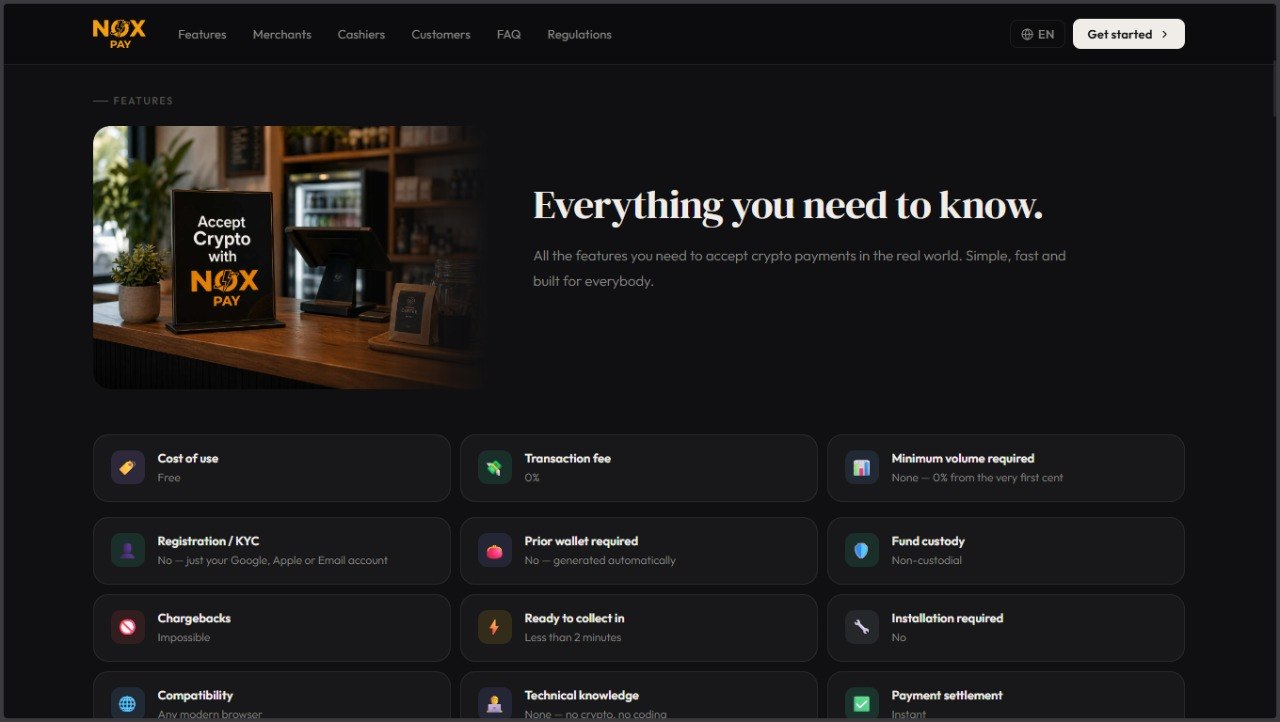Go to the Customers section
This screenshot has width=1280, height=722.
(441, 34)
